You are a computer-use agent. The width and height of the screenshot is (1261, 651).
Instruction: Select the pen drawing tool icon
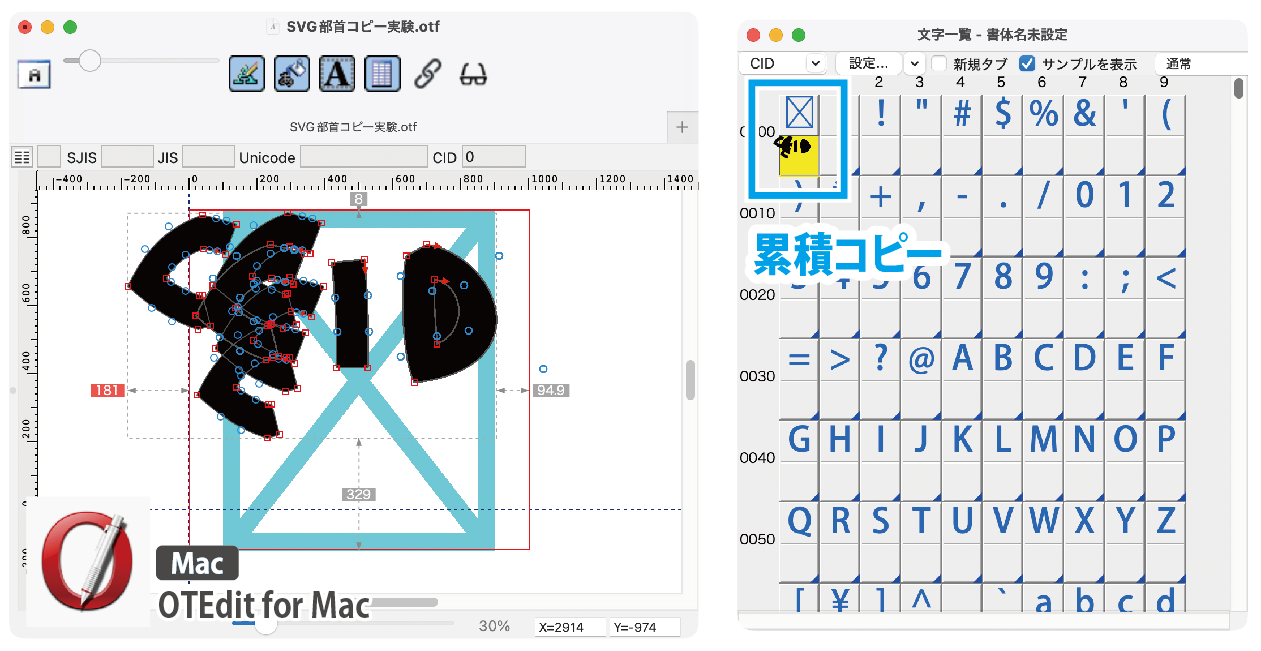click(246, 73)
